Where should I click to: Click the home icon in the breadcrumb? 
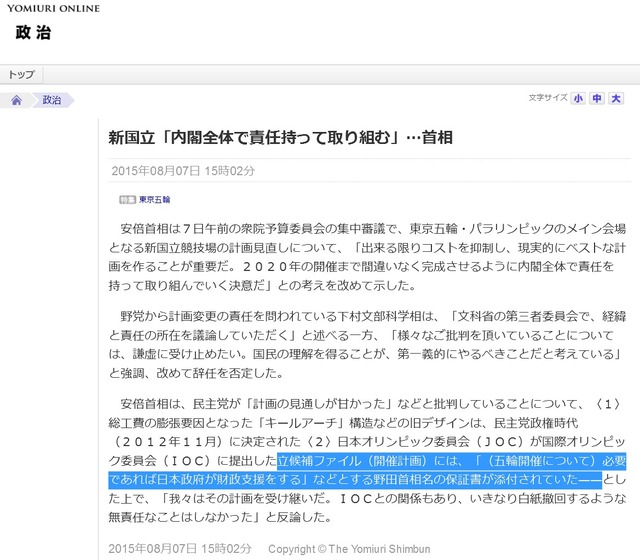pos(16,100)
